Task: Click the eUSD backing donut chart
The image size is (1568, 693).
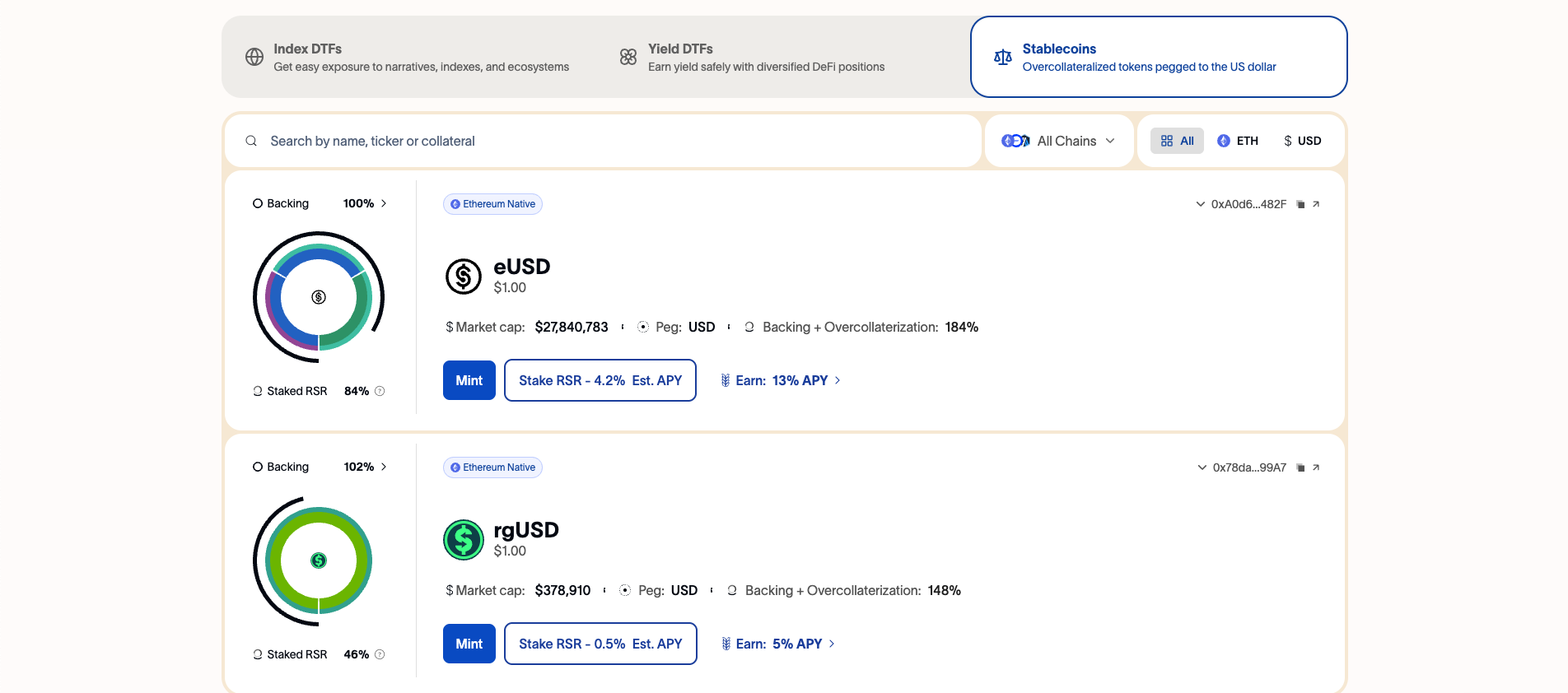Action: coord(319,297)
